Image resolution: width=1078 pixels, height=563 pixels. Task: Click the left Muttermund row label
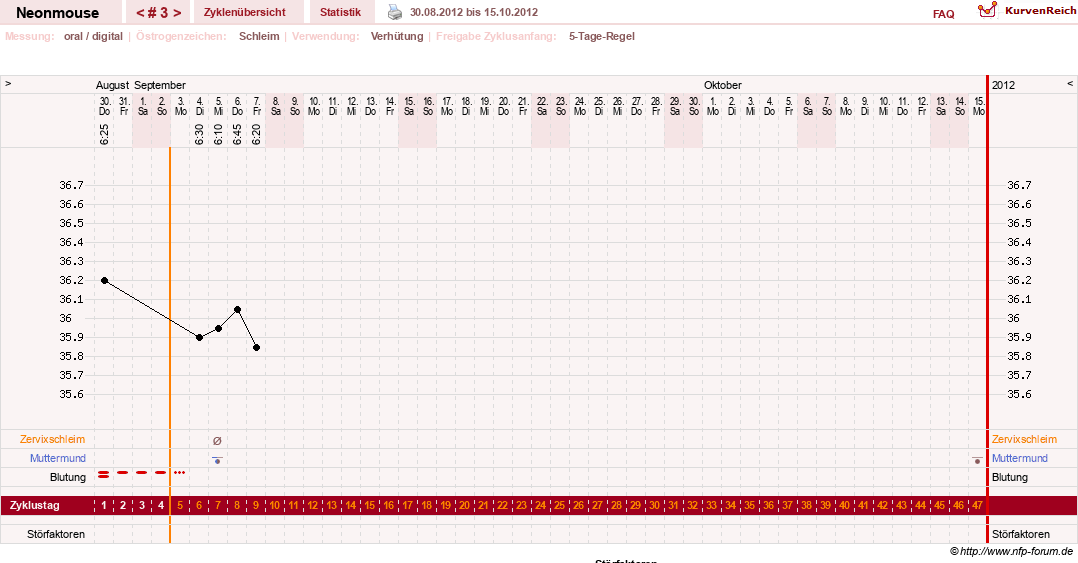click(58, 459)
